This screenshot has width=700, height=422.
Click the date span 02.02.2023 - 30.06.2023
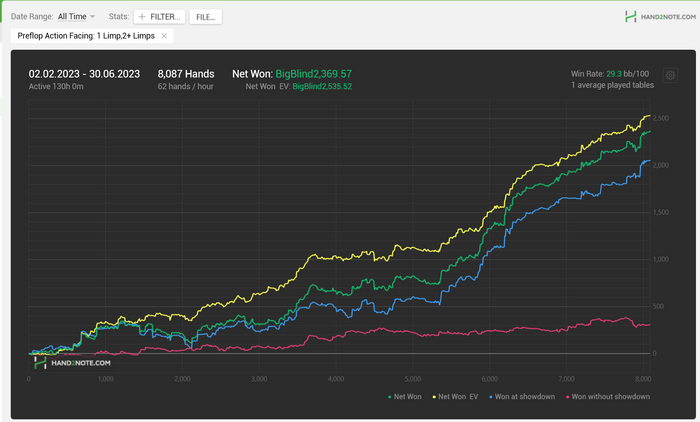(x=84, y=74)
